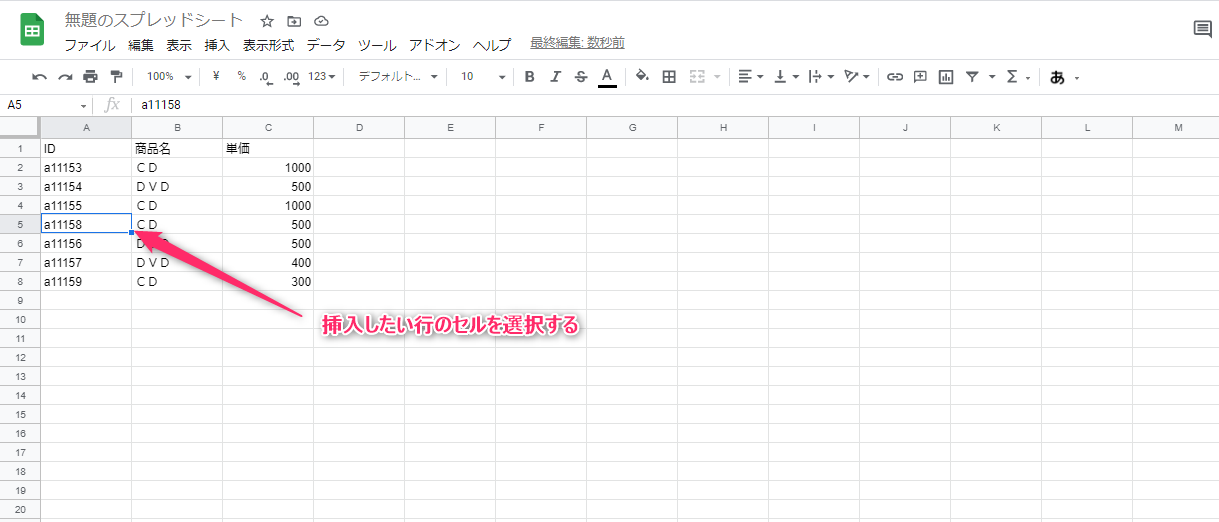Open the zoom 100% dropdown
1219x522 pixels.
click(168, 76)
